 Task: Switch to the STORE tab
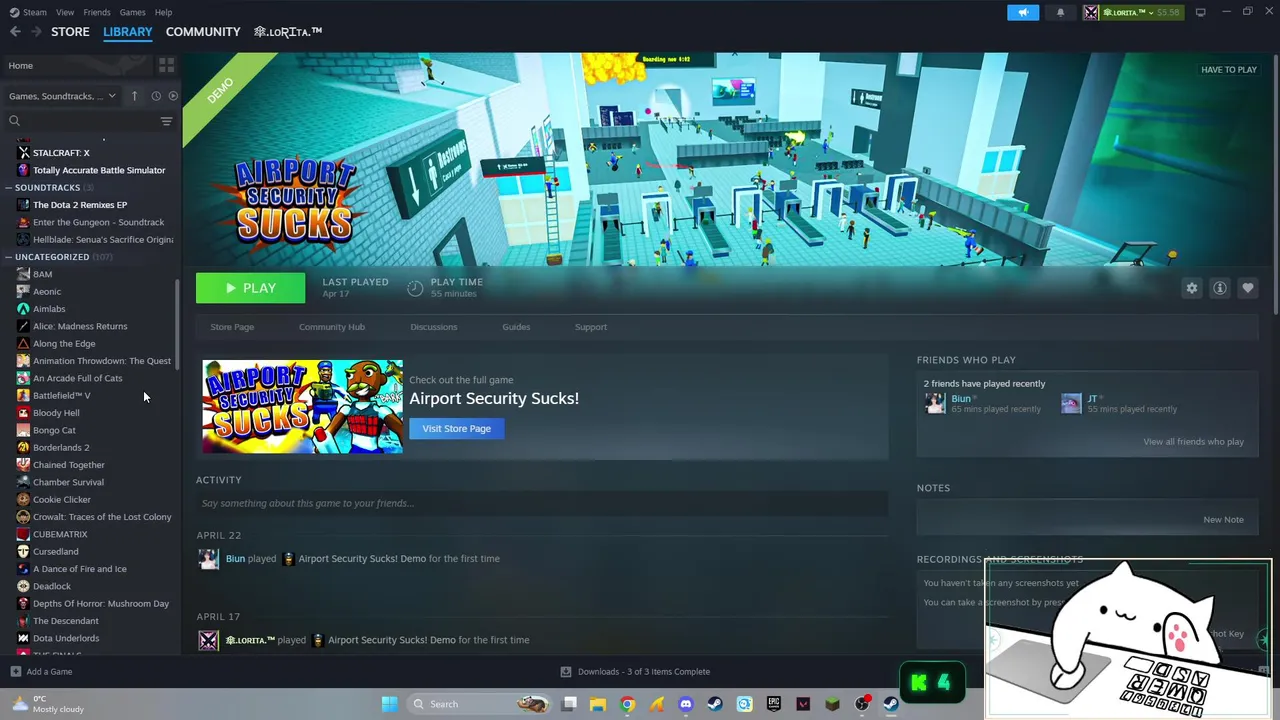(x=70, y=32)
